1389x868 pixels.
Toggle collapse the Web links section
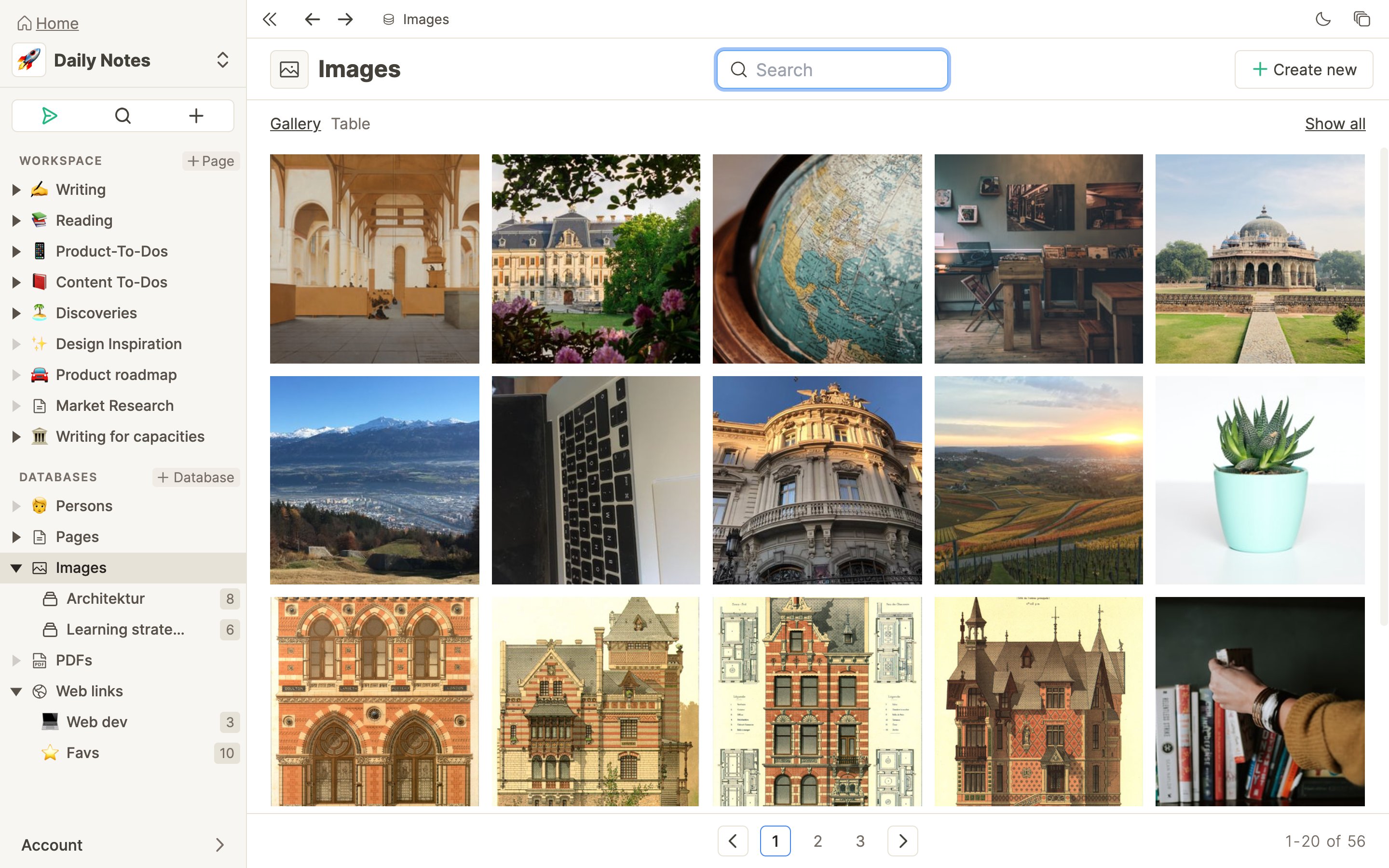tap(14, 690)
